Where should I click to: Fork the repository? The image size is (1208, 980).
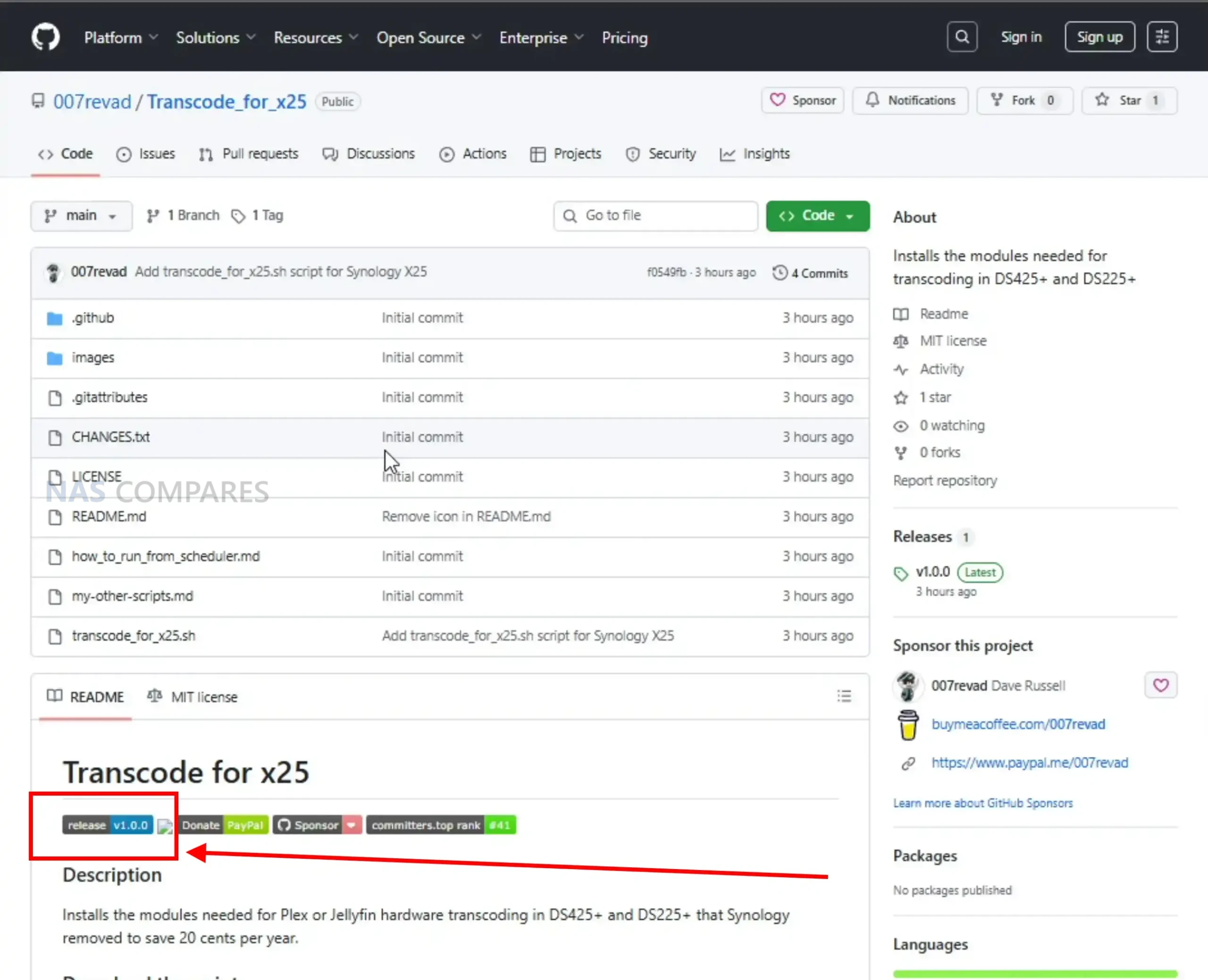1024,101
